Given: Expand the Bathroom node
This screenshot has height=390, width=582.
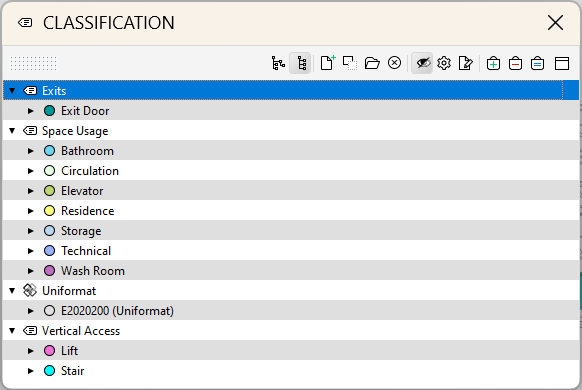Looking at the screenshot, I should click(31, 151).
